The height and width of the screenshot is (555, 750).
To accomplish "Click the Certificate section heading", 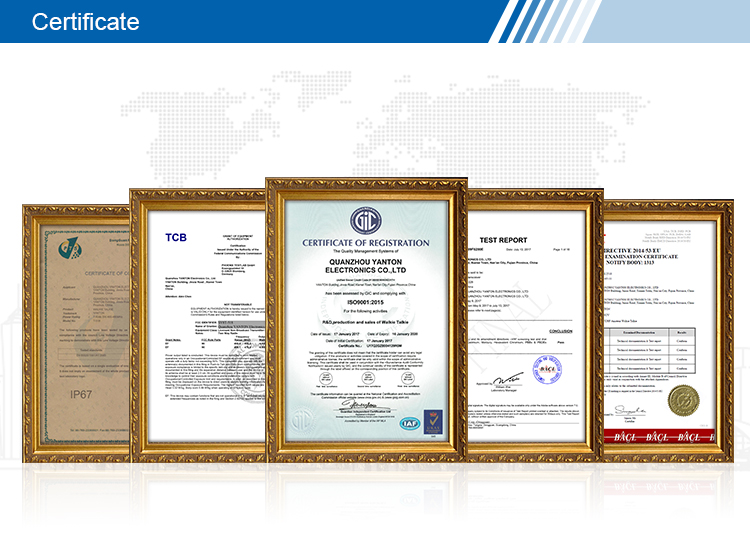I will (86, 22).
